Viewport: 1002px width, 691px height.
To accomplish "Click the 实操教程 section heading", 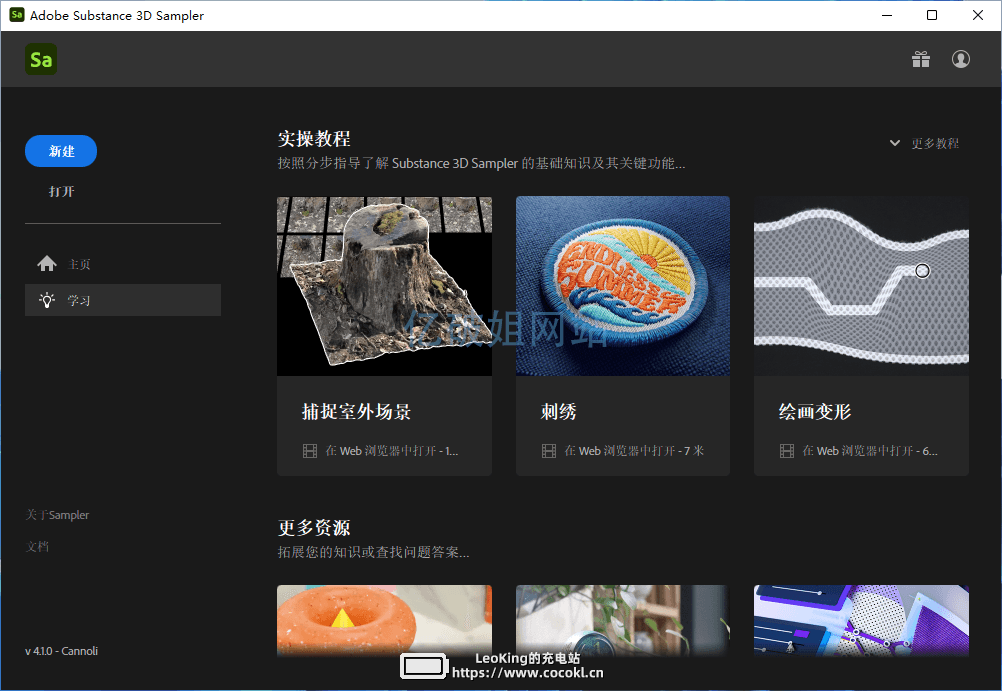I will tap(314, 139).
